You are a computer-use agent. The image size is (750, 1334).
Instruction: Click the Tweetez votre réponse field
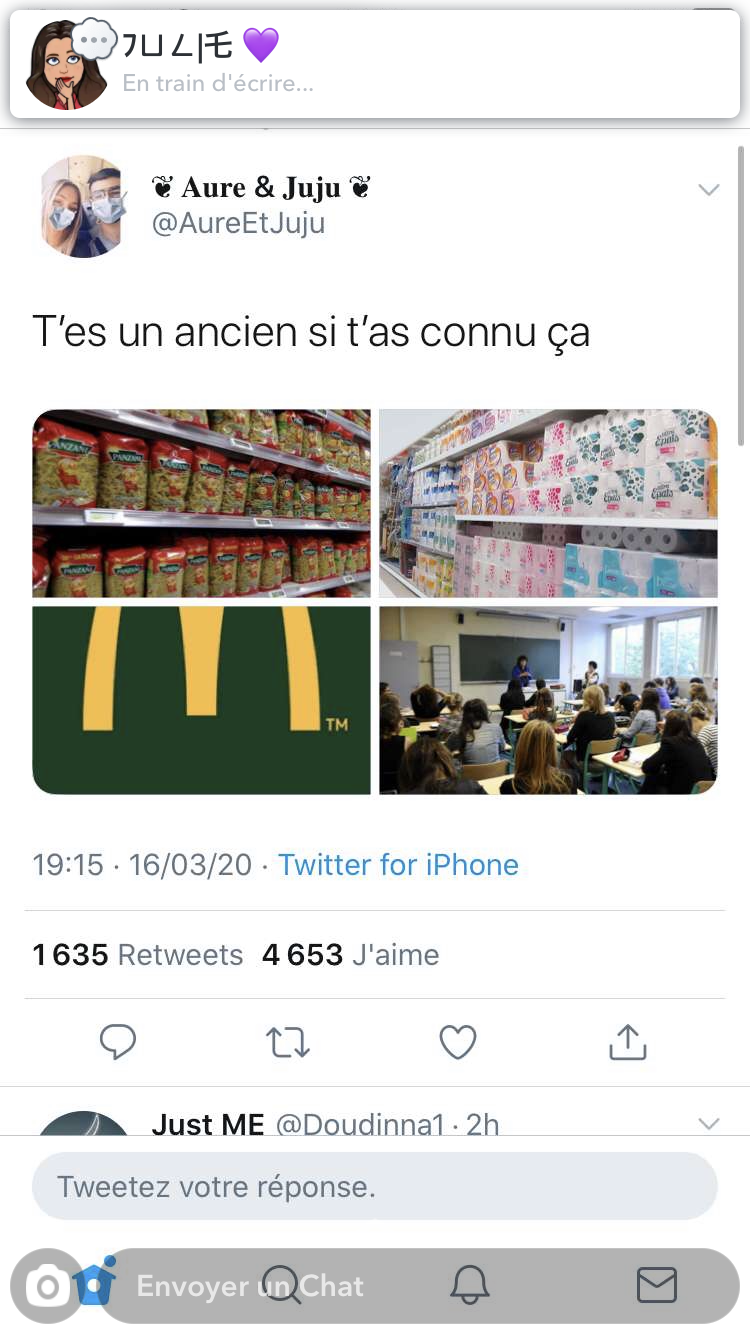point(375,1187)
